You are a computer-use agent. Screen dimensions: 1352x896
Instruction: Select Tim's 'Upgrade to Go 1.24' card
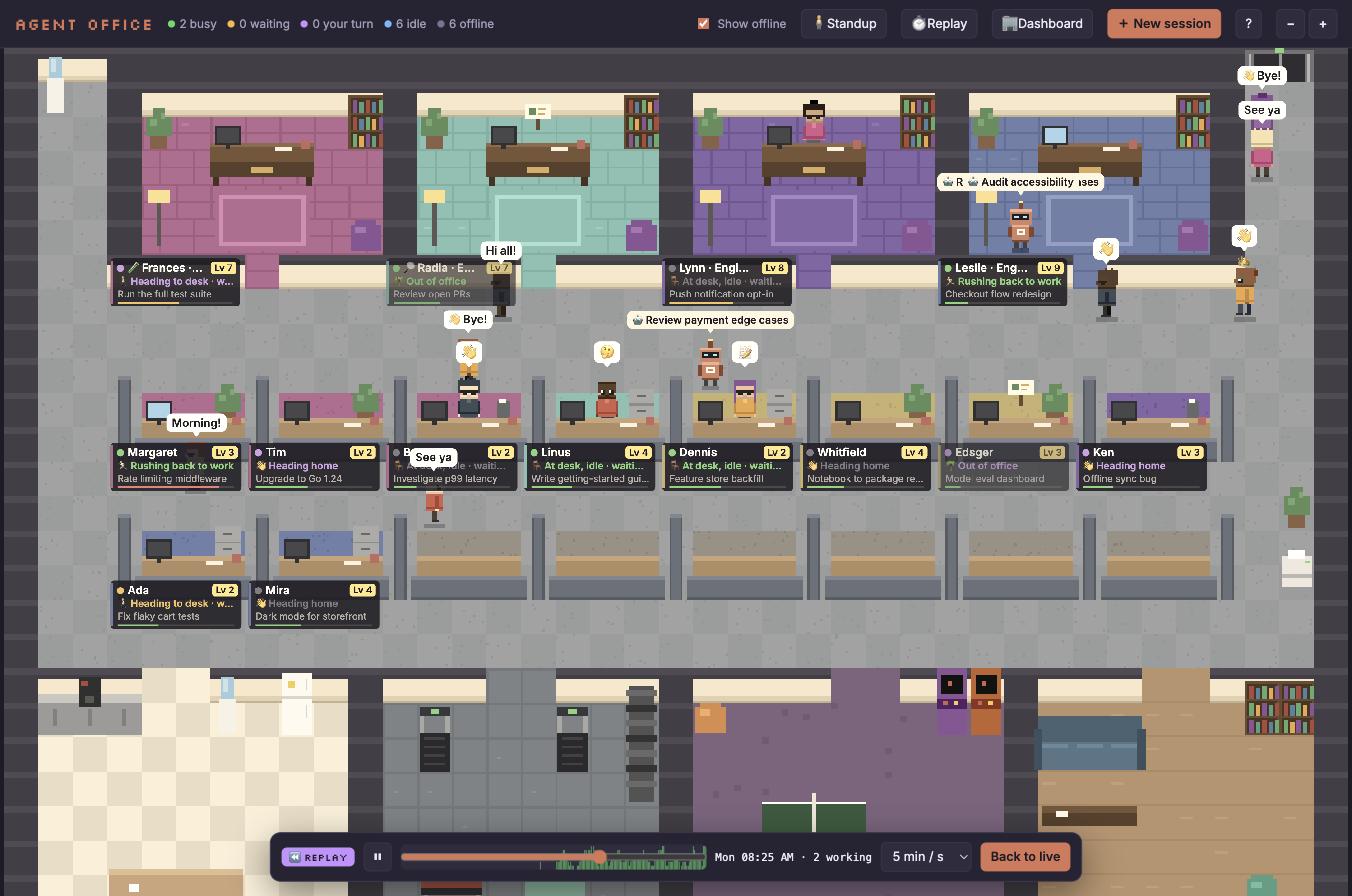(313, 466)
